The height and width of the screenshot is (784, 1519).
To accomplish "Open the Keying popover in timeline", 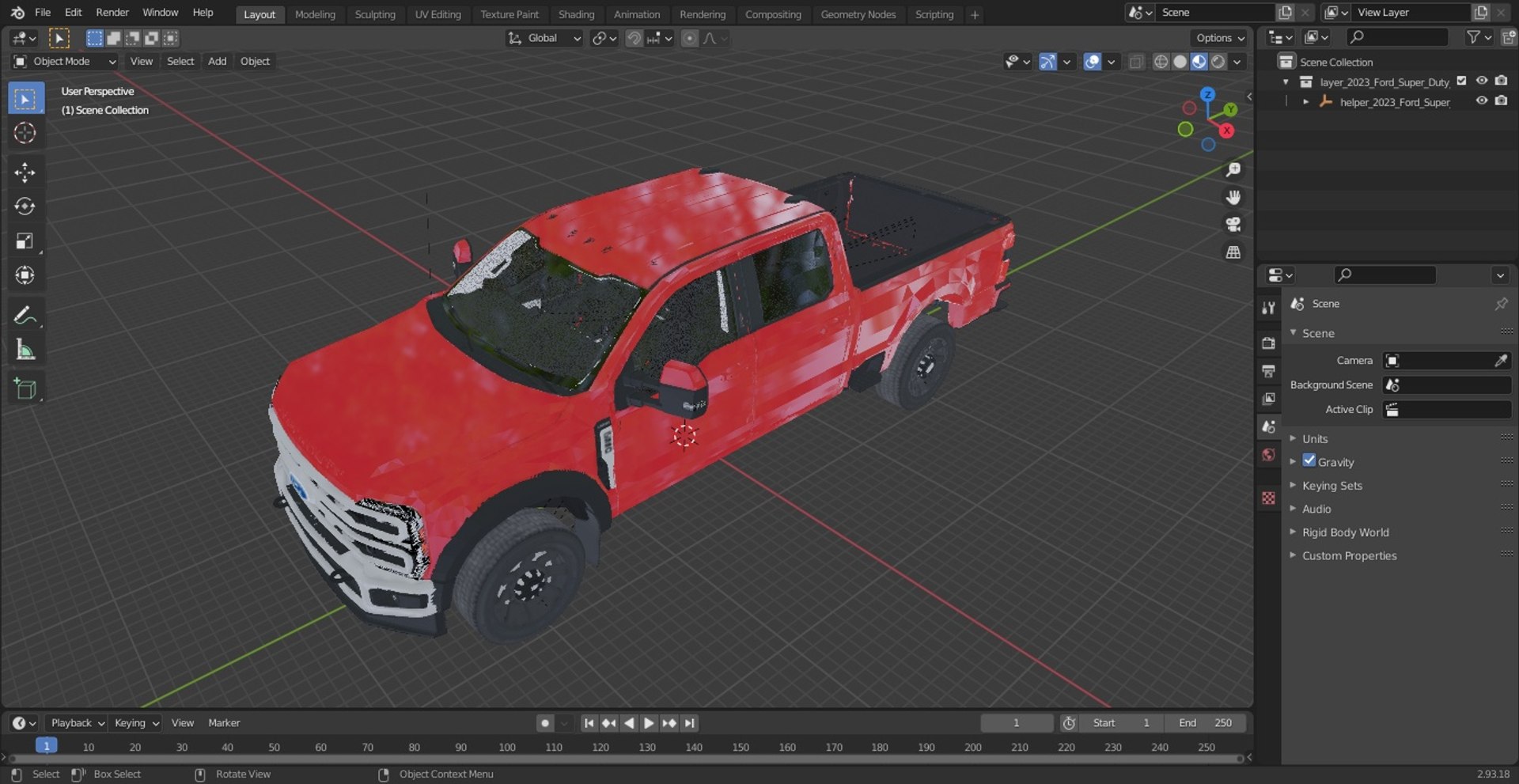I will click(136, 723).
